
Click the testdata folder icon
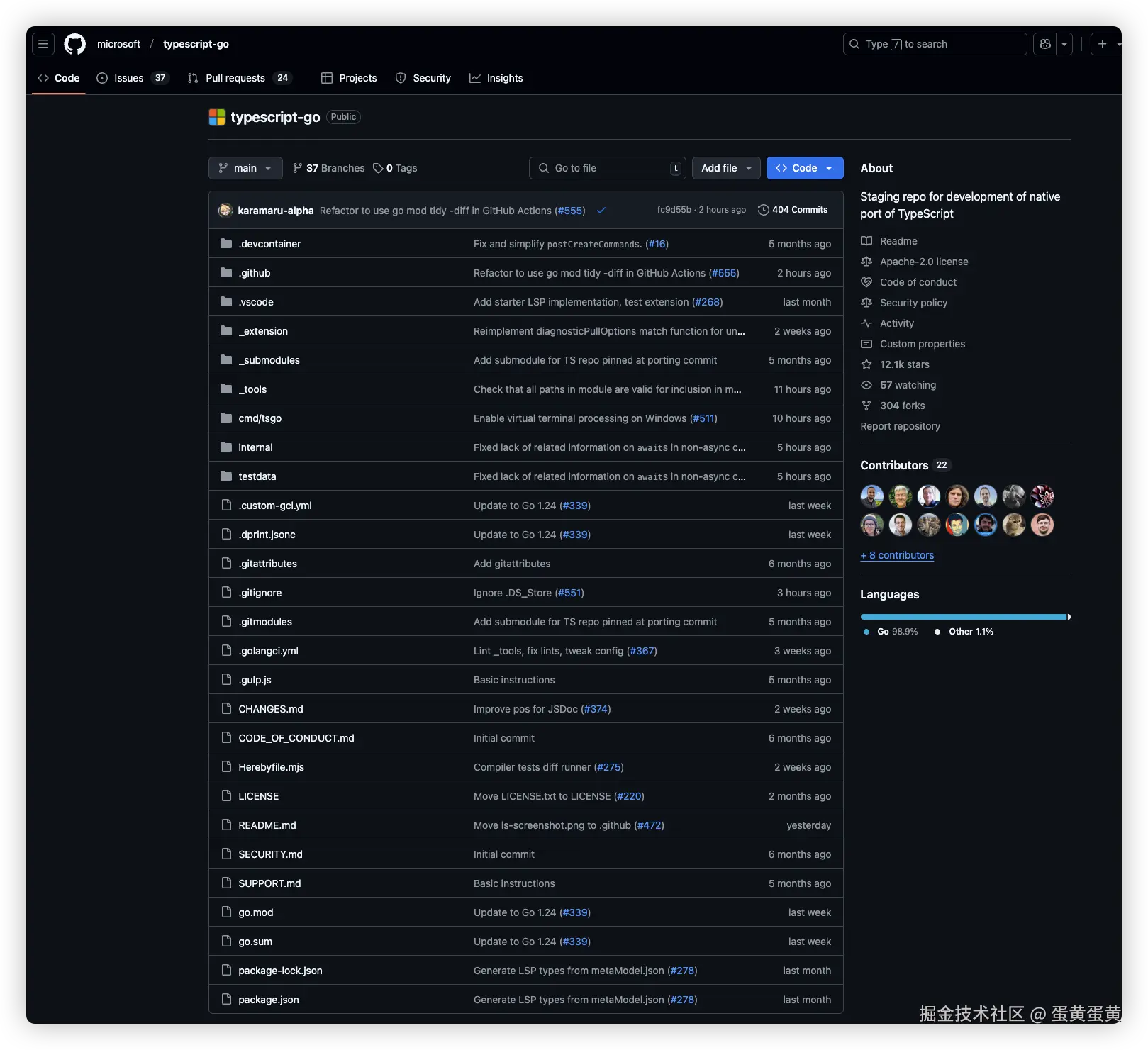226,476
